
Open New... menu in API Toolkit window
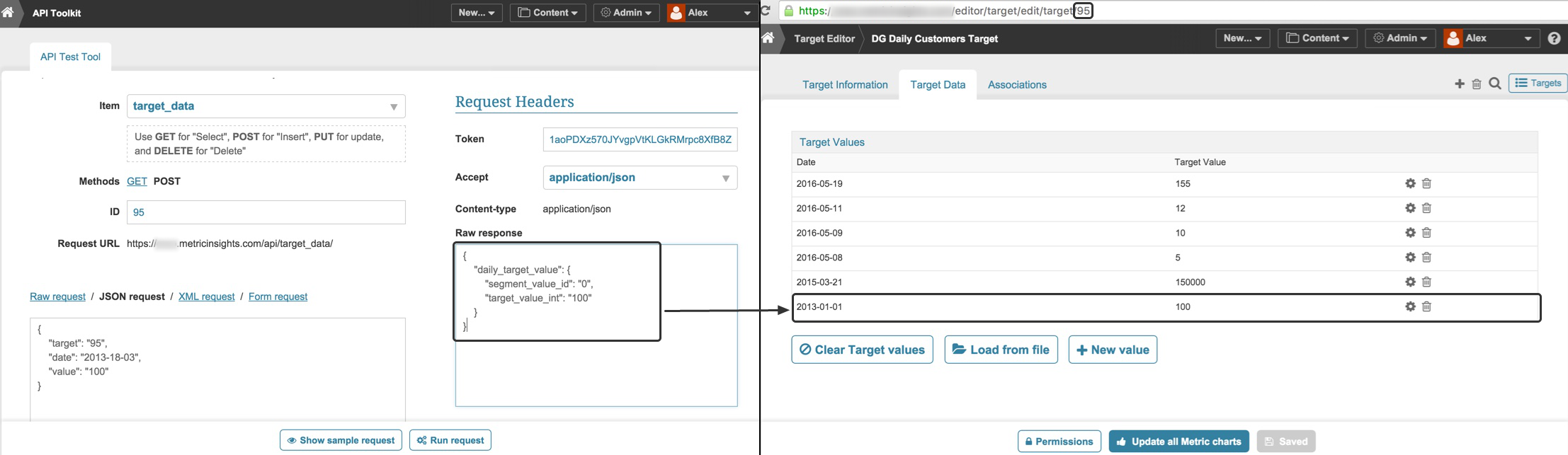[x=477, y=13]
